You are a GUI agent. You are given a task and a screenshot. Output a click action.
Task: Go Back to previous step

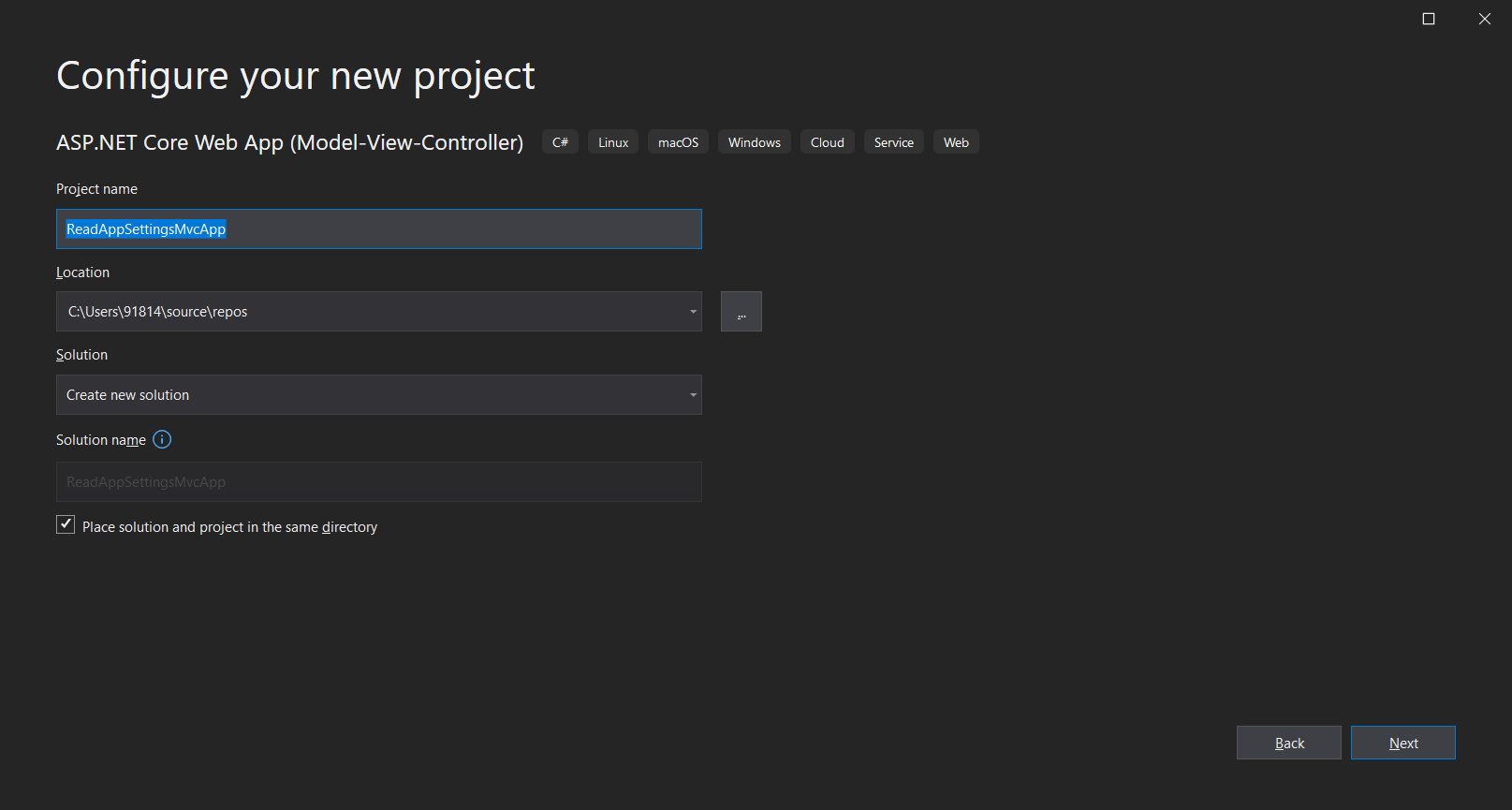tap(1289, 743)
